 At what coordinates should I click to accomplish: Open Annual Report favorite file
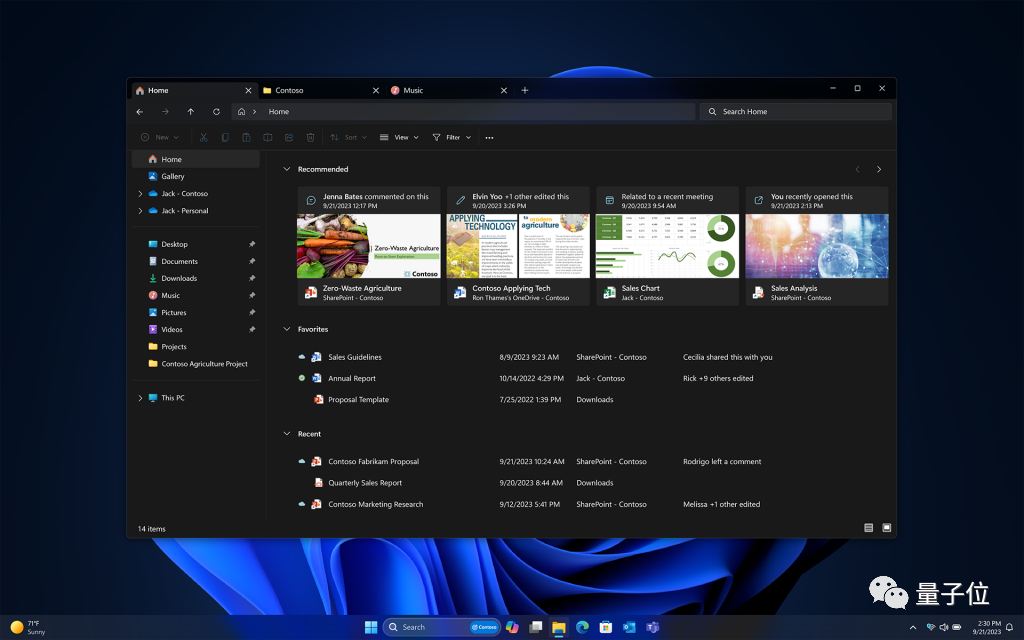coord(352,378)
